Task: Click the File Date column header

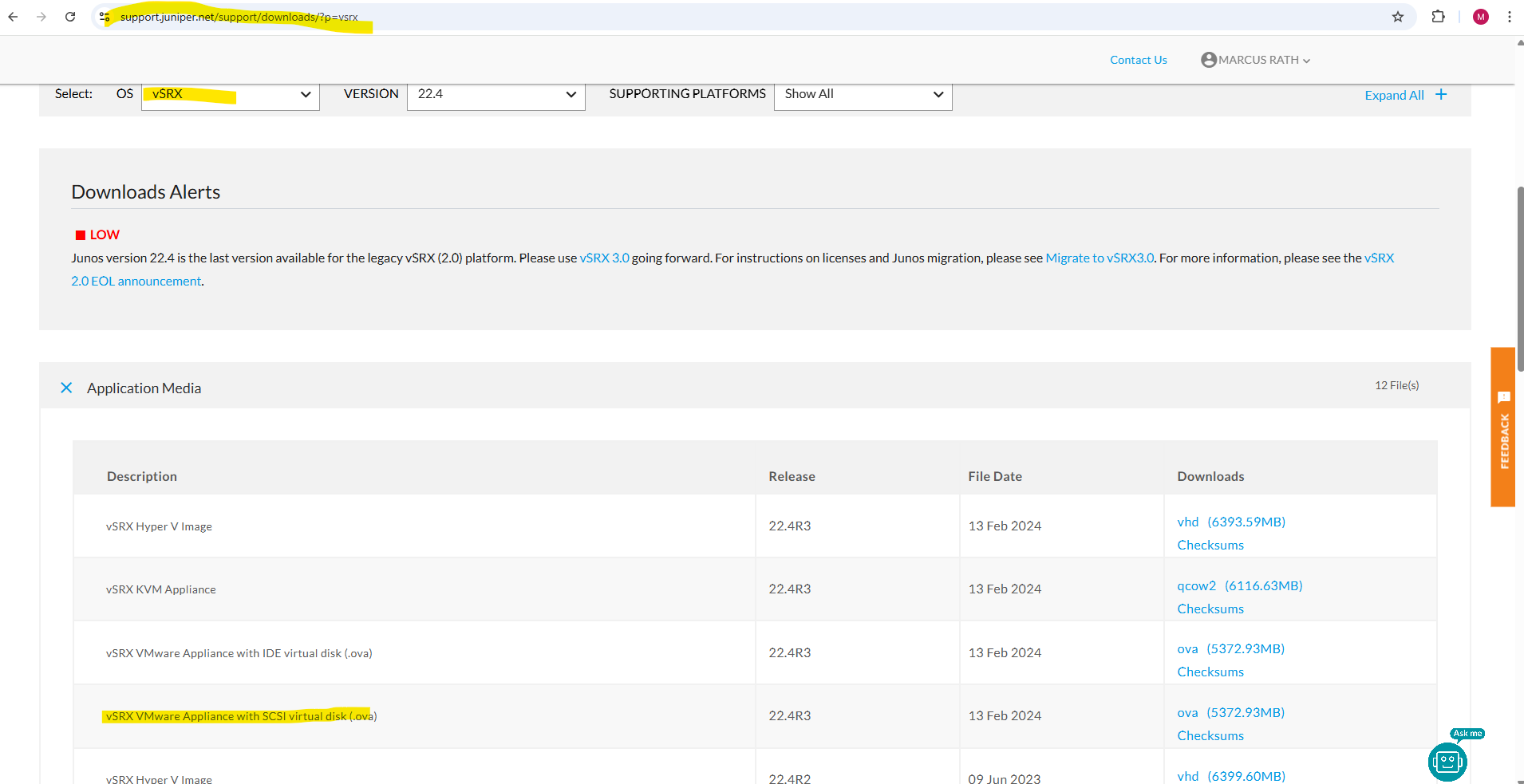Action: click(x=995, y=476)
